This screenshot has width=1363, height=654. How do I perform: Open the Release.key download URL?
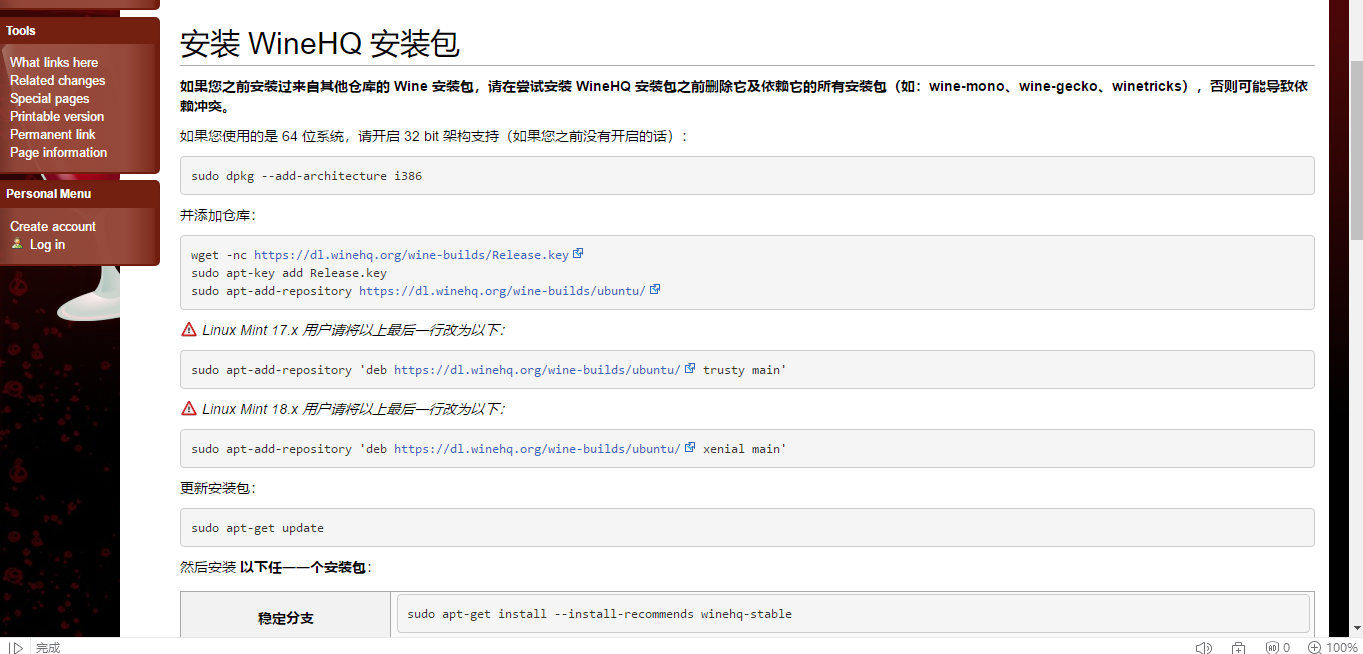click(411, 255)
